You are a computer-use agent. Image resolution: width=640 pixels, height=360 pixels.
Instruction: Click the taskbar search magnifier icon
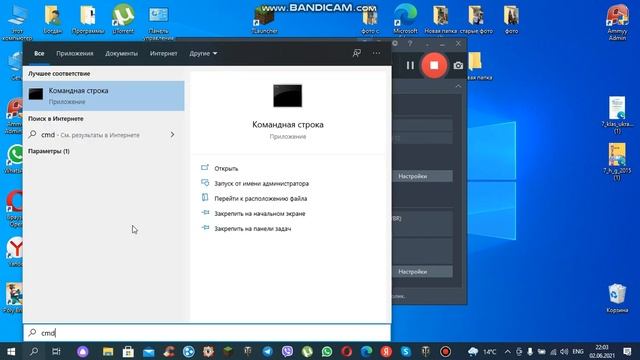click(34, 351)
